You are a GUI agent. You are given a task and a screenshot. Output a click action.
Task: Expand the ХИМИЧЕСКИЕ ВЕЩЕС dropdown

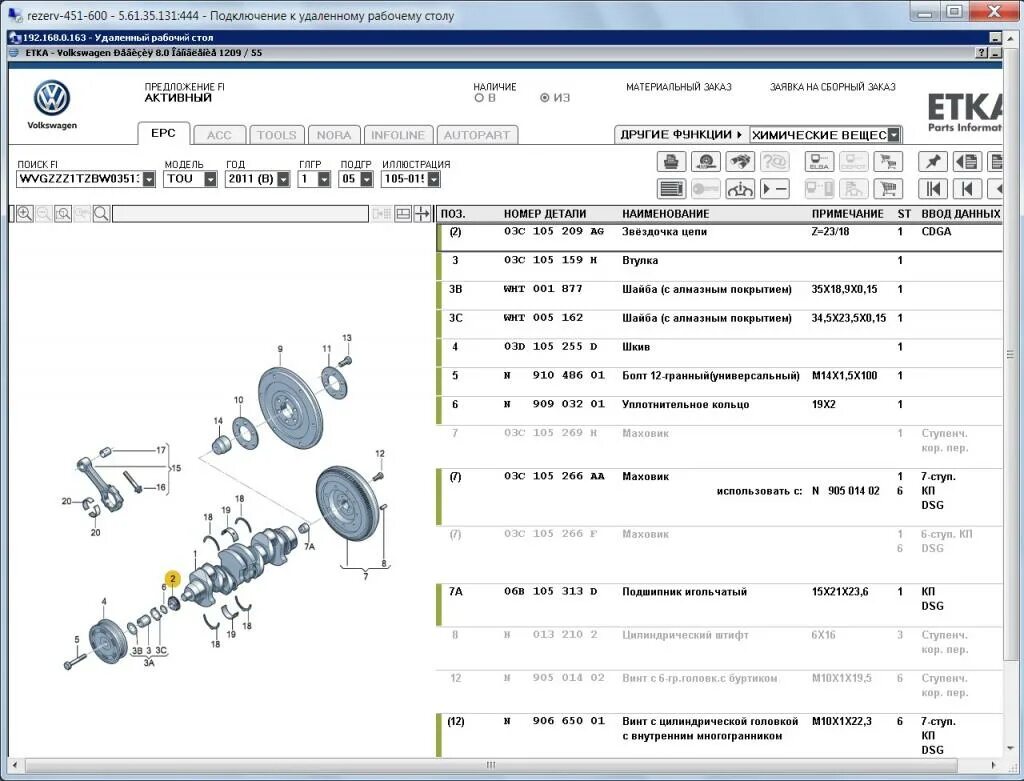894,135
